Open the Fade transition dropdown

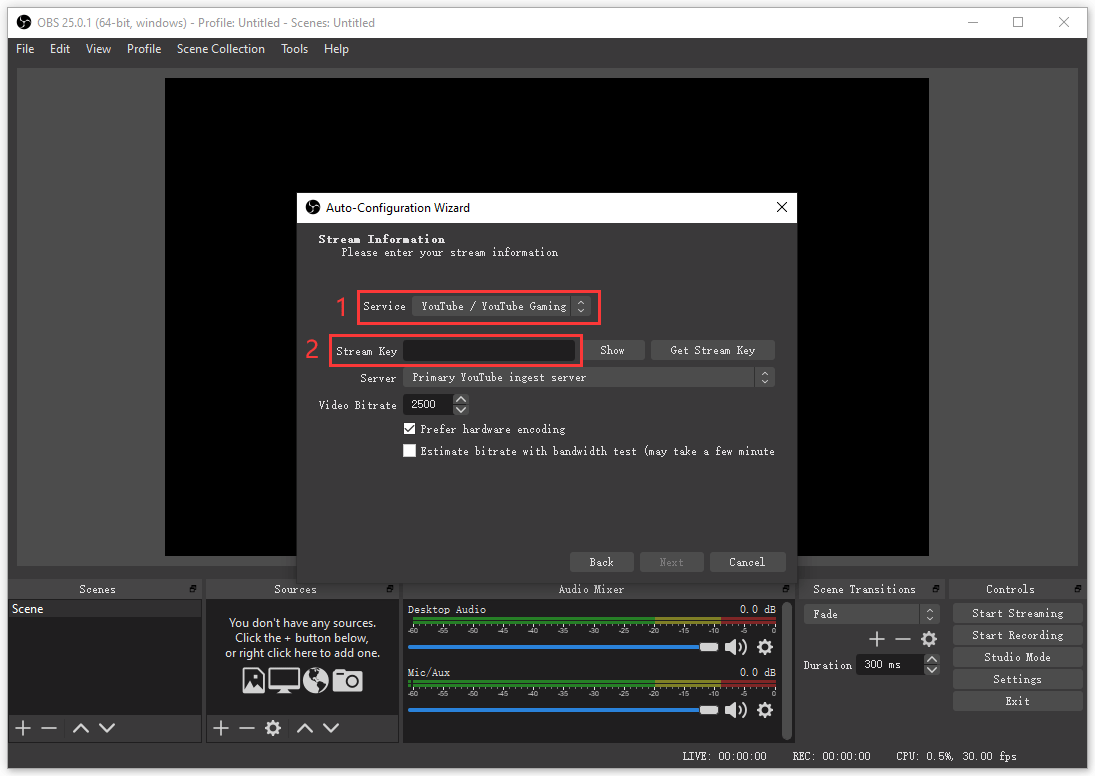click(872, 614)
